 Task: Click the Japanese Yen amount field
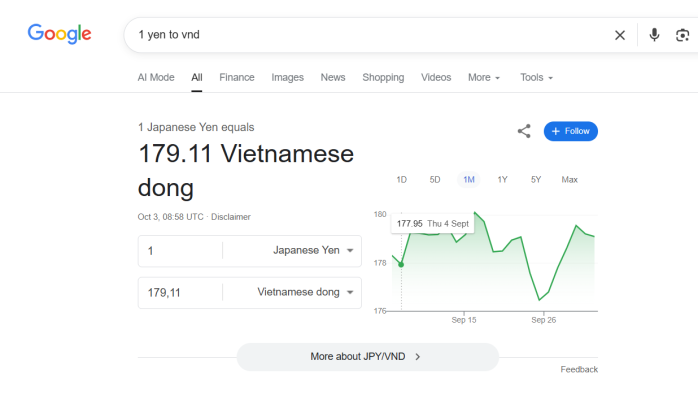pos(180,251)
